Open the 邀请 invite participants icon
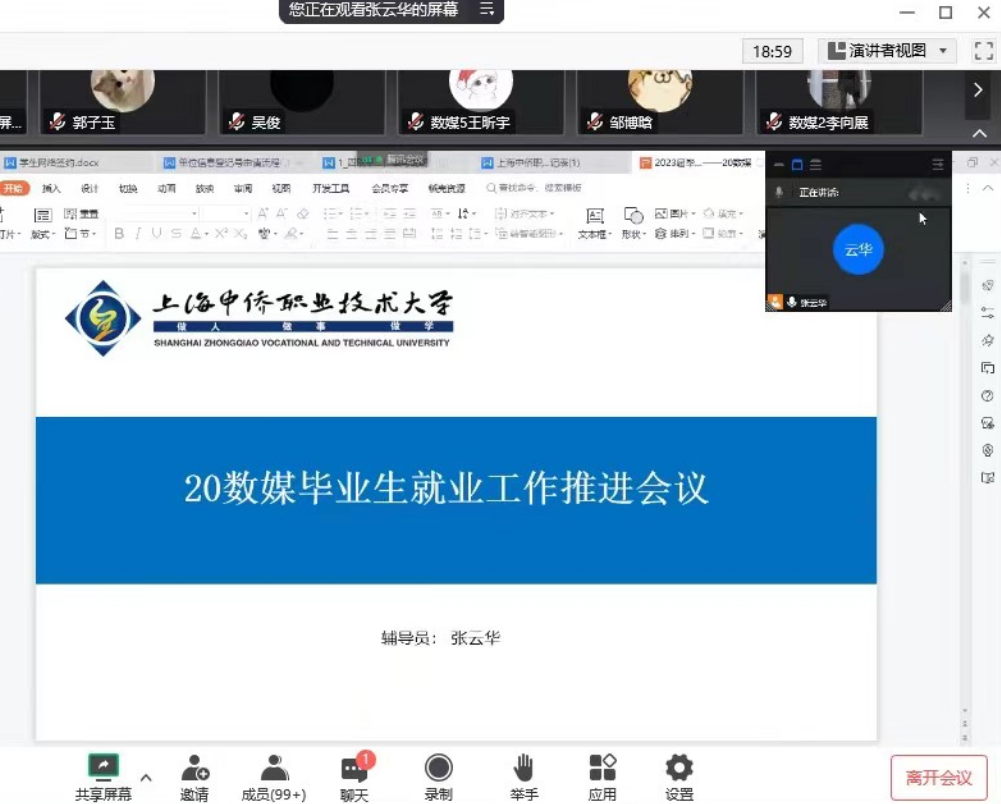 tap(195, 768)
